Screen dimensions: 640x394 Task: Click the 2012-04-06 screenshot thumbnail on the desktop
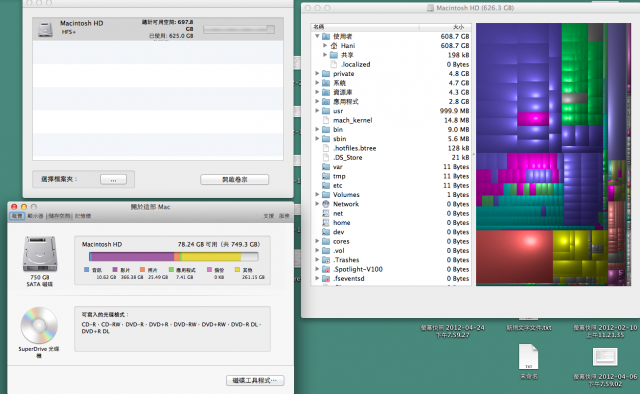click(x=605, y=357)
